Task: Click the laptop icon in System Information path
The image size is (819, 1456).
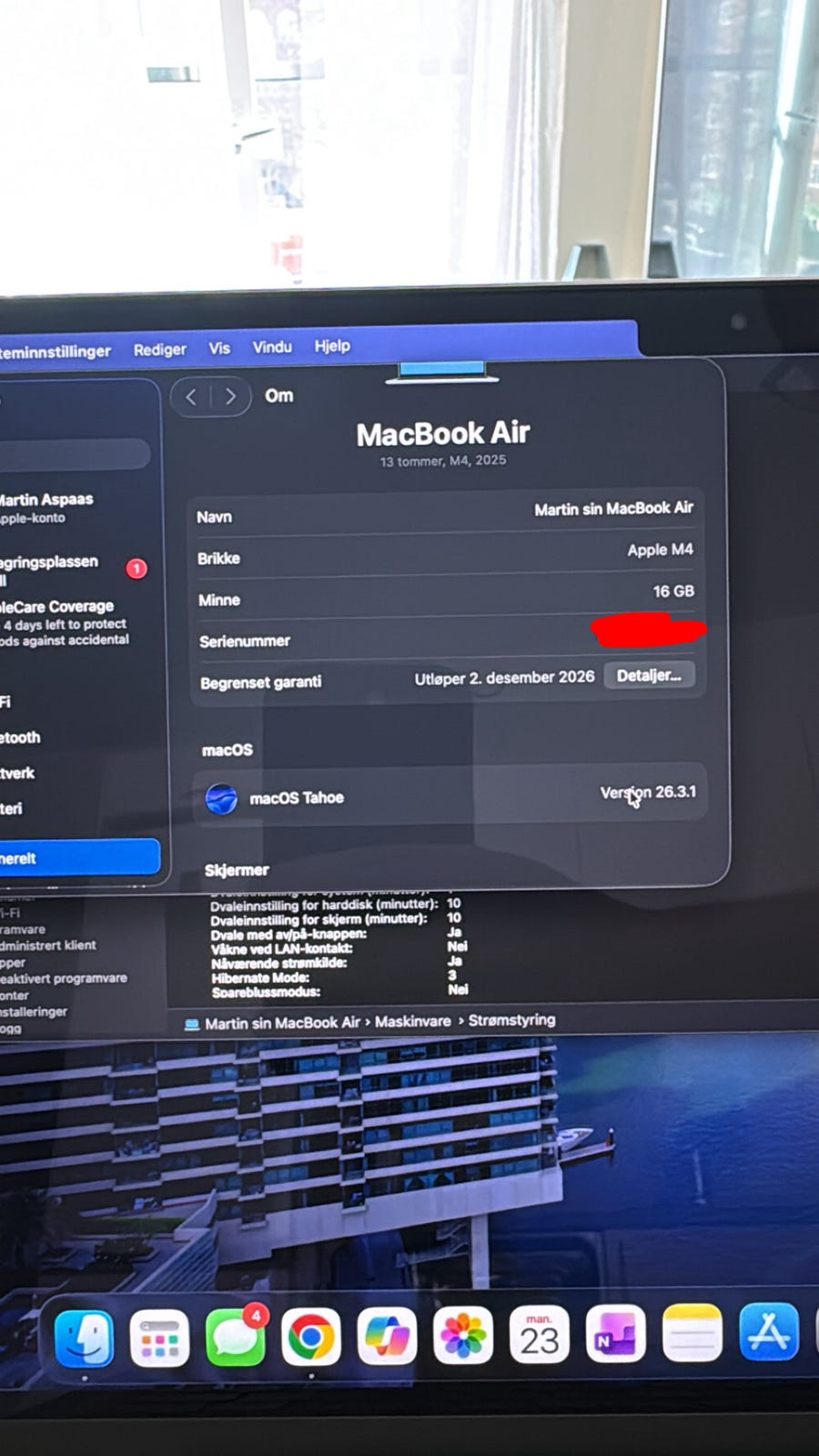Action: 192,1024
